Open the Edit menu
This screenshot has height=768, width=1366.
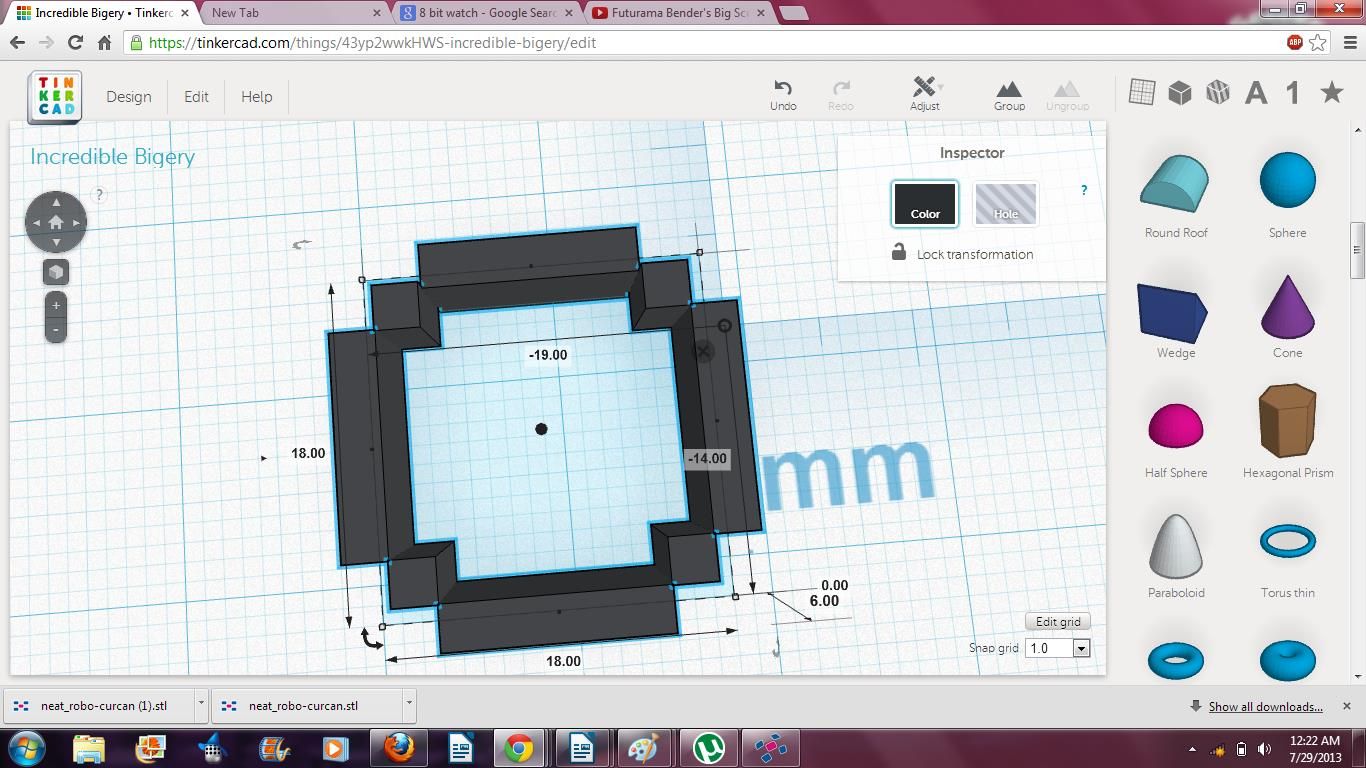[196, 96]
